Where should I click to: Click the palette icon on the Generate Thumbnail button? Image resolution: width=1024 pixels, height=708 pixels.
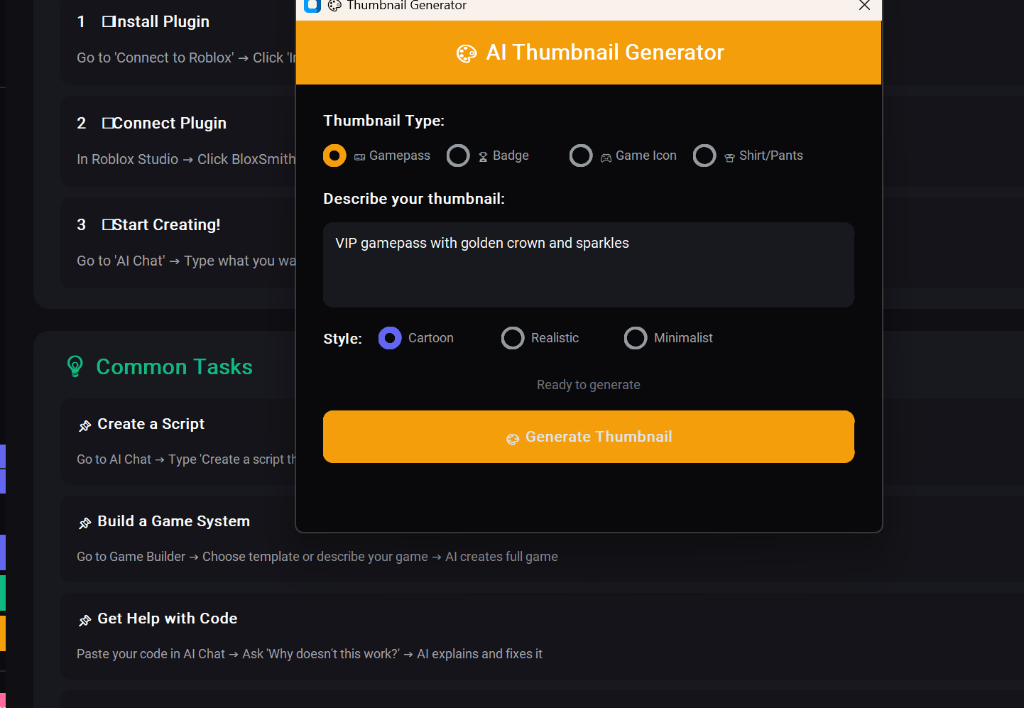(x=513, y=437)
